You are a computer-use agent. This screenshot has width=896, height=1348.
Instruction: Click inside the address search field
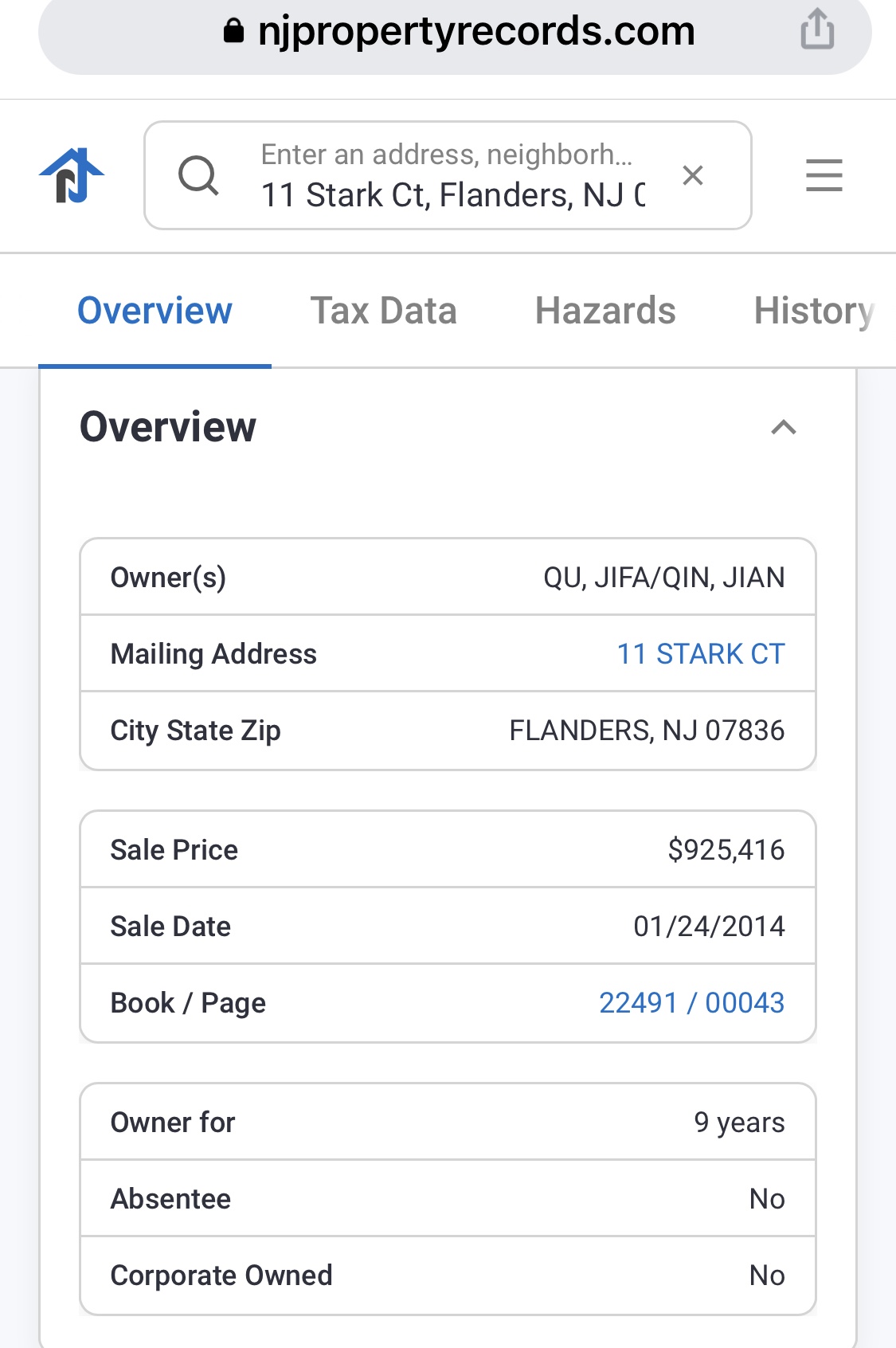coord(452,194)
